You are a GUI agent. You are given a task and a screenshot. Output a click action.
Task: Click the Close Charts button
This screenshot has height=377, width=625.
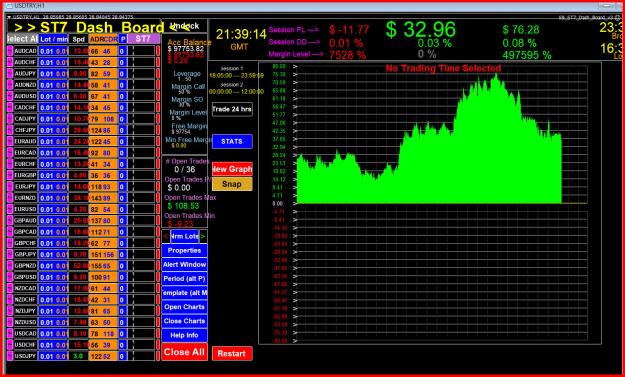[x=185, y=321]
